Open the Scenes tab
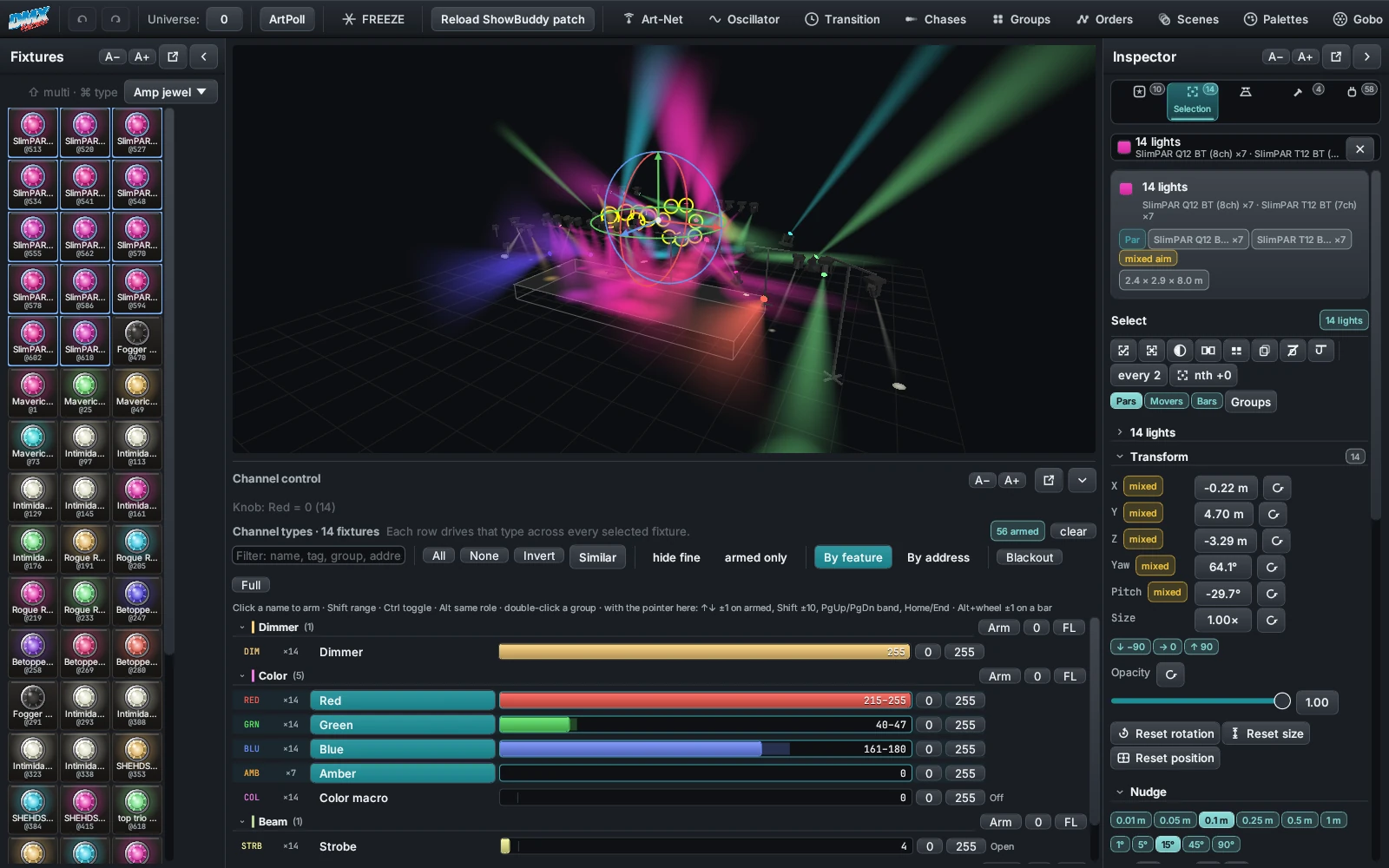1389x868 pixels. (x=1188, y=19)
